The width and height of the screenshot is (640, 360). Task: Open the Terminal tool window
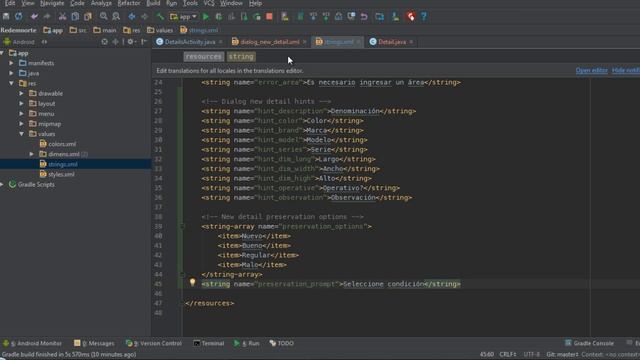coord(209,343)
